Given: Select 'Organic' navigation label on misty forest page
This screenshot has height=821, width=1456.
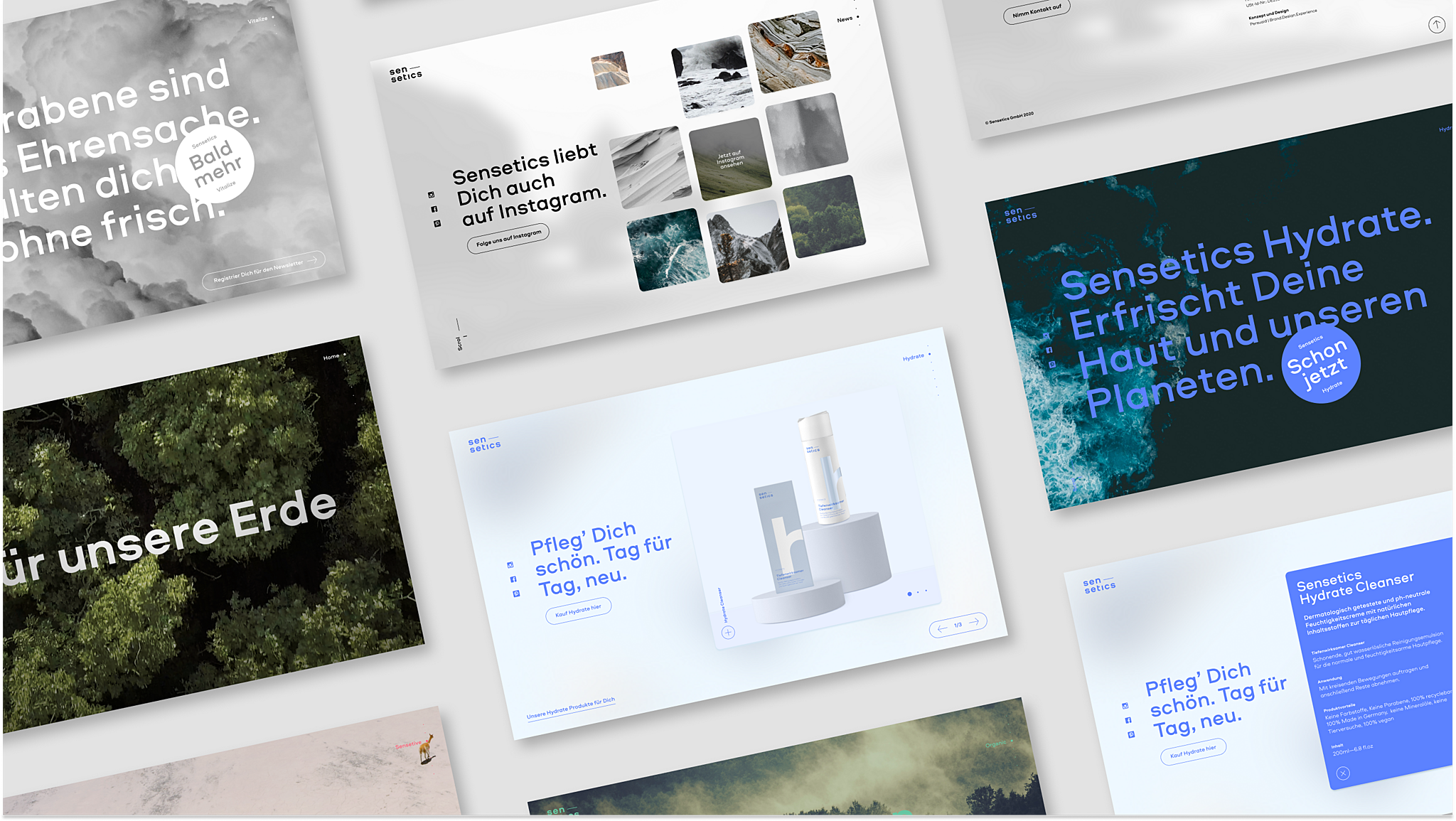Looking at the screenshot, I should click(995, 744).
